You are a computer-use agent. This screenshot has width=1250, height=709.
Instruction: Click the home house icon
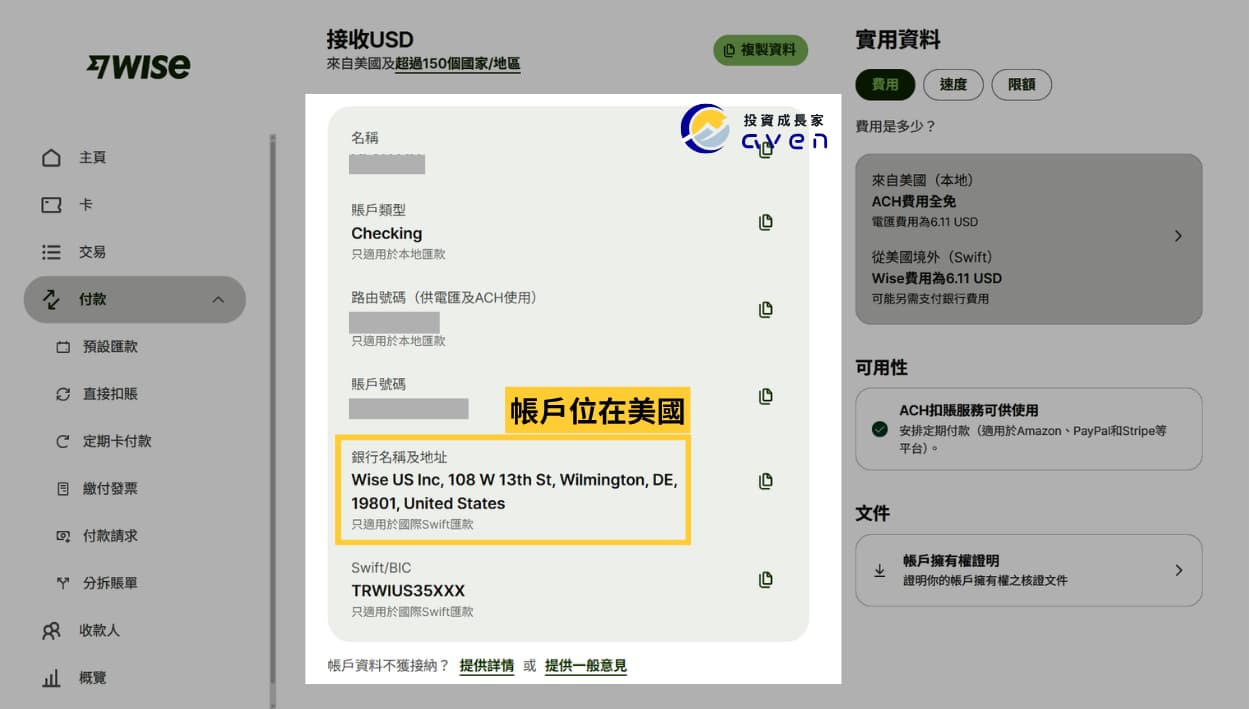coord(51,158)
